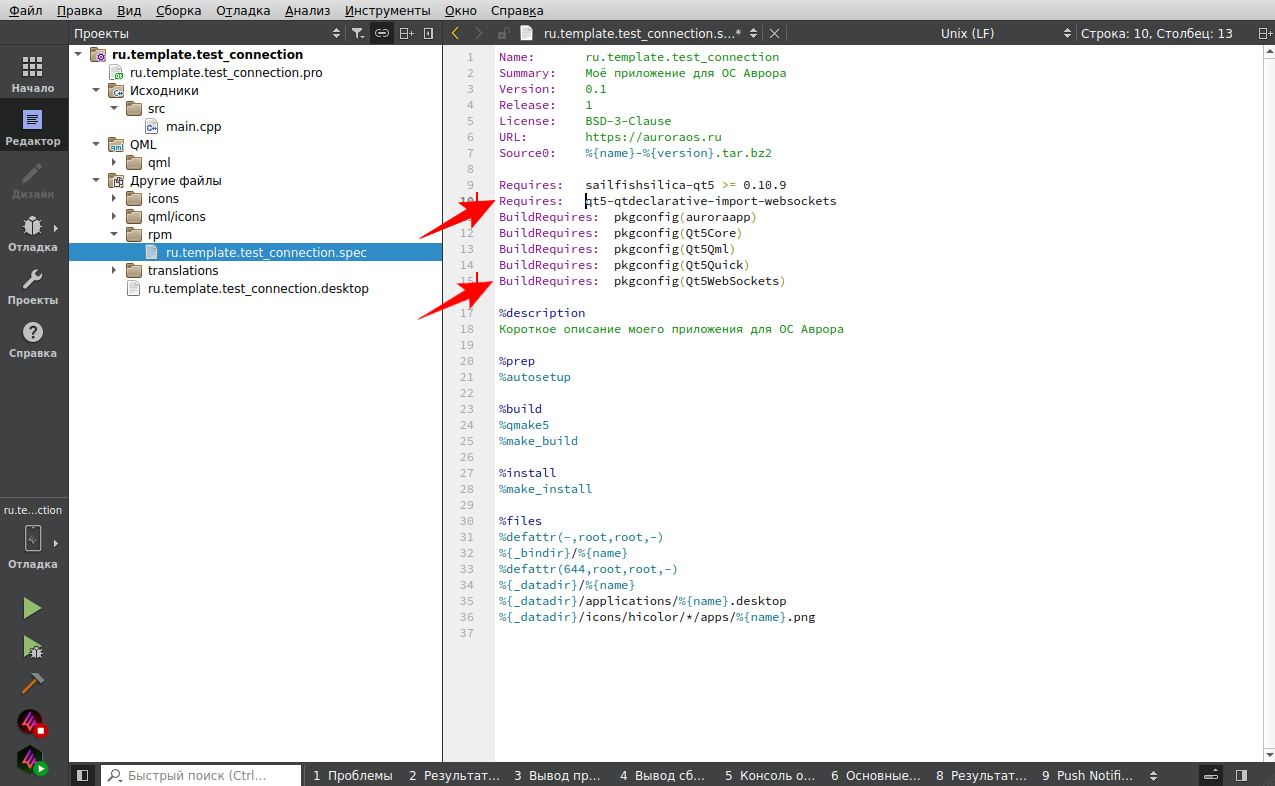1275x786 pixels.
Task: Open the 1 Проблемы output pane
Action: coord(352,775)
